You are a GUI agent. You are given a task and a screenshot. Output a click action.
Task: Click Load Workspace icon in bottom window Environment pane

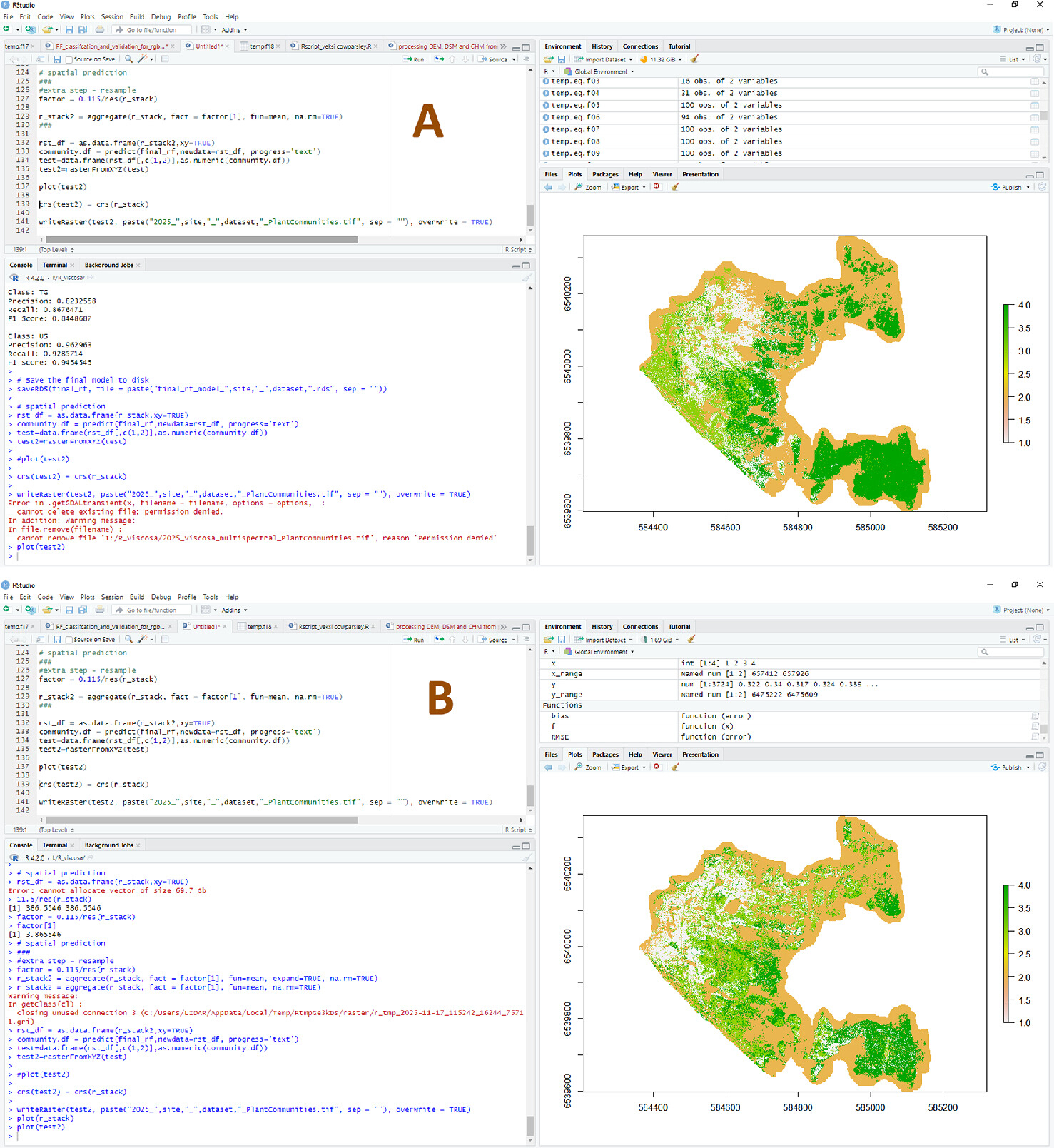(x=548, y=640)
